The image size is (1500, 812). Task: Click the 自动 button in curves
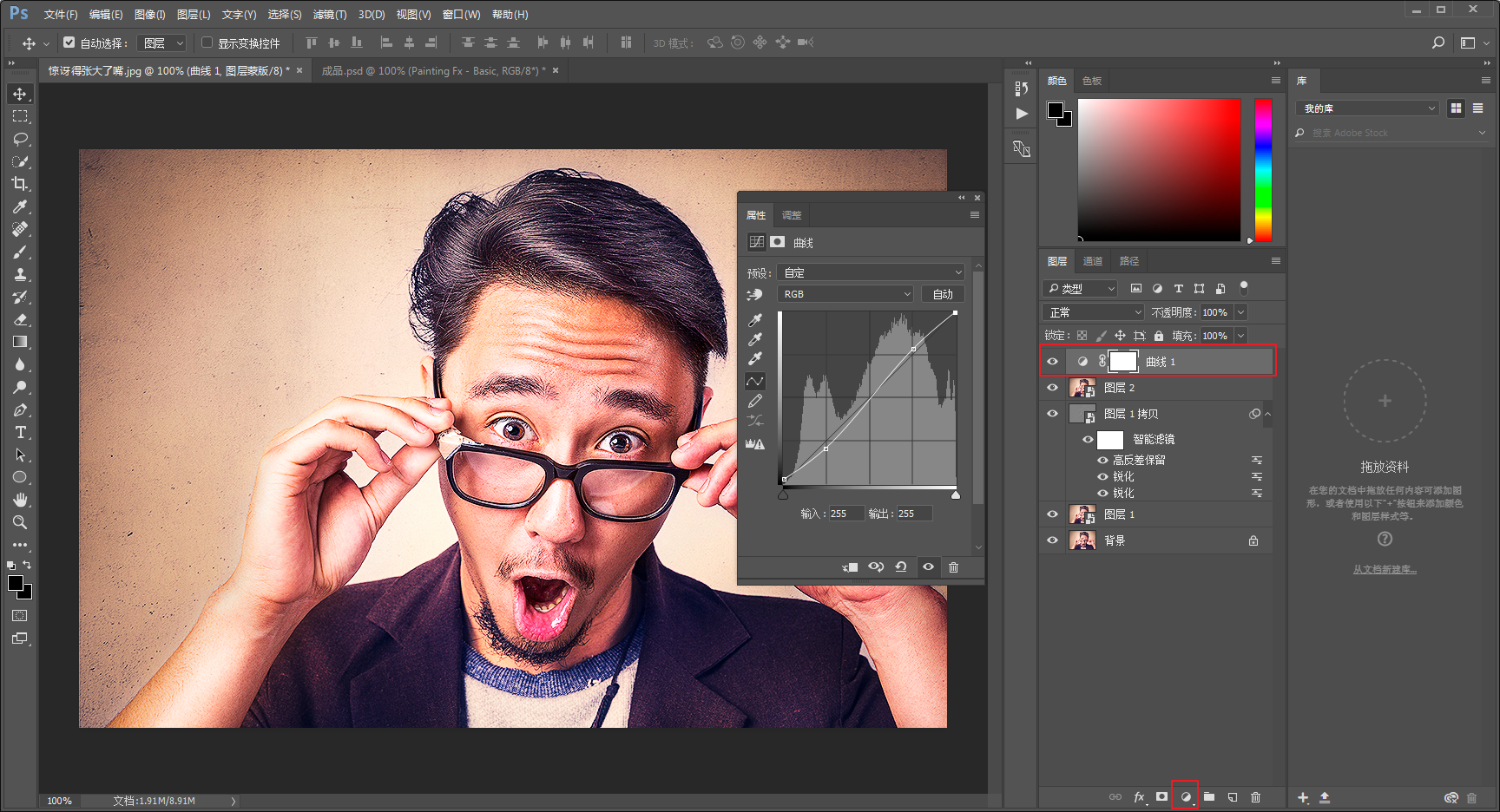(x=943, y=294)
